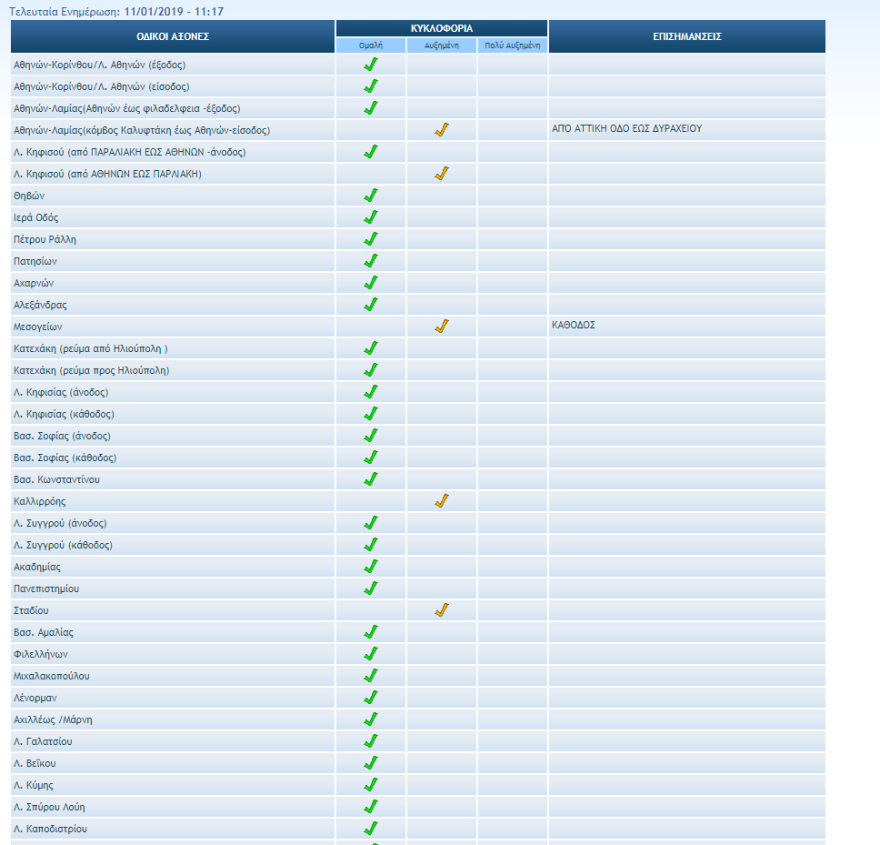Select the Αυξημένη sub-column header
Viewport: 880px width, 845px height.
(441, 45)
